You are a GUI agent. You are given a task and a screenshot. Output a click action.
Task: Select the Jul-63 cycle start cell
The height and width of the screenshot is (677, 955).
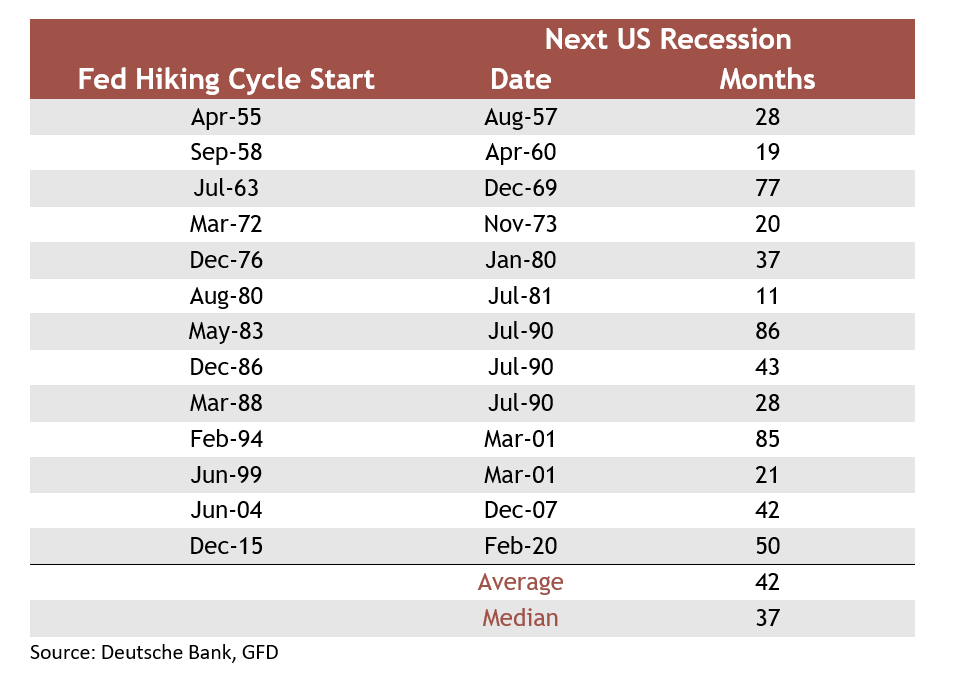226,188
